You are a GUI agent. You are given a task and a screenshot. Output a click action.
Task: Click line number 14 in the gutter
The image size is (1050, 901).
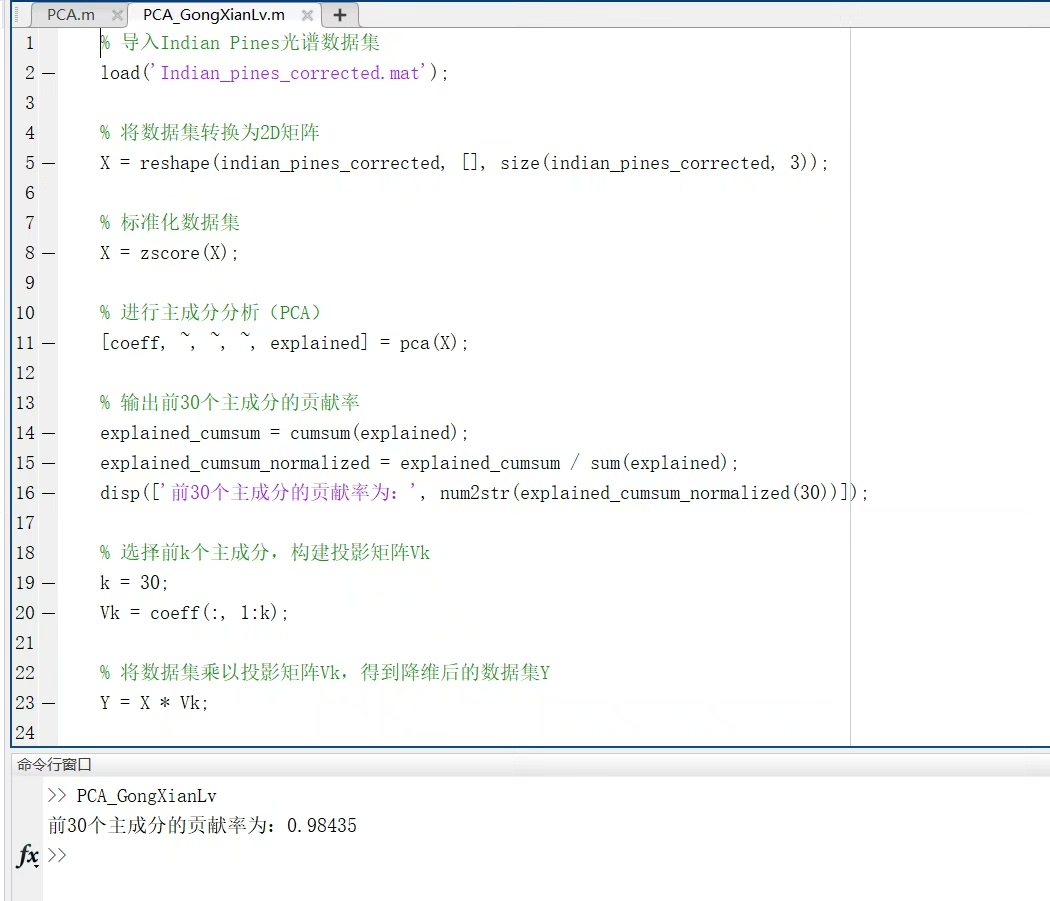coord(25,433)
